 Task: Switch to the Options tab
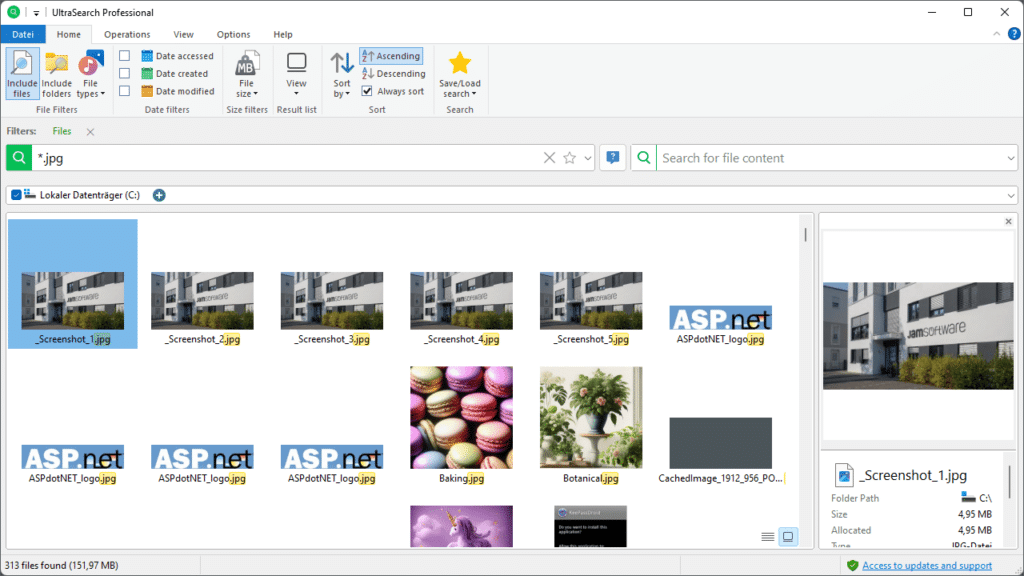tap(233, 34)
